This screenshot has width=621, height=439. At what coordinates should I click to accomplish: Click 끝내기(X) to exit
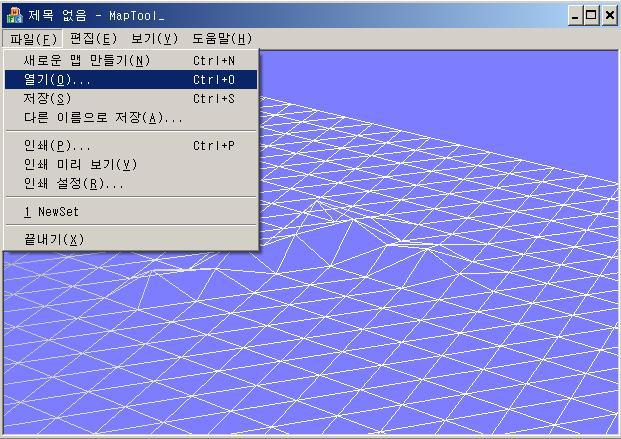pyautogui.click(x=131, y=240)
